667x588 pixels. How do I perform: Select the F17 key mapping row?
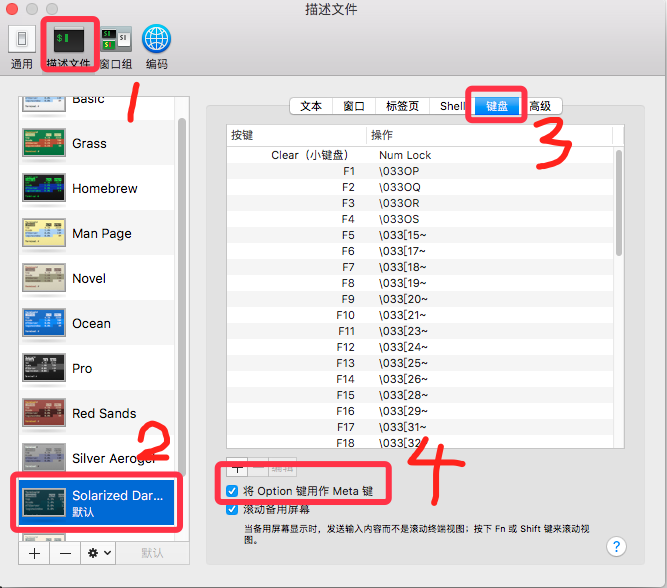tap(420, 427)
